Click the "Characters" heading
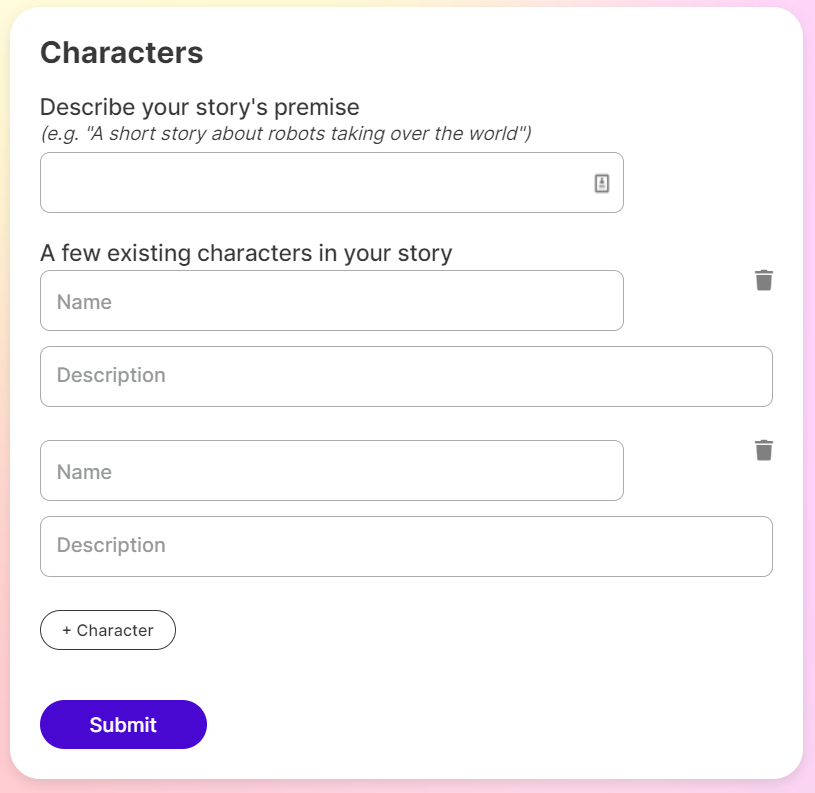Viewport: 815px width, 793px height. pyautogui.click(x=121, y=53)
